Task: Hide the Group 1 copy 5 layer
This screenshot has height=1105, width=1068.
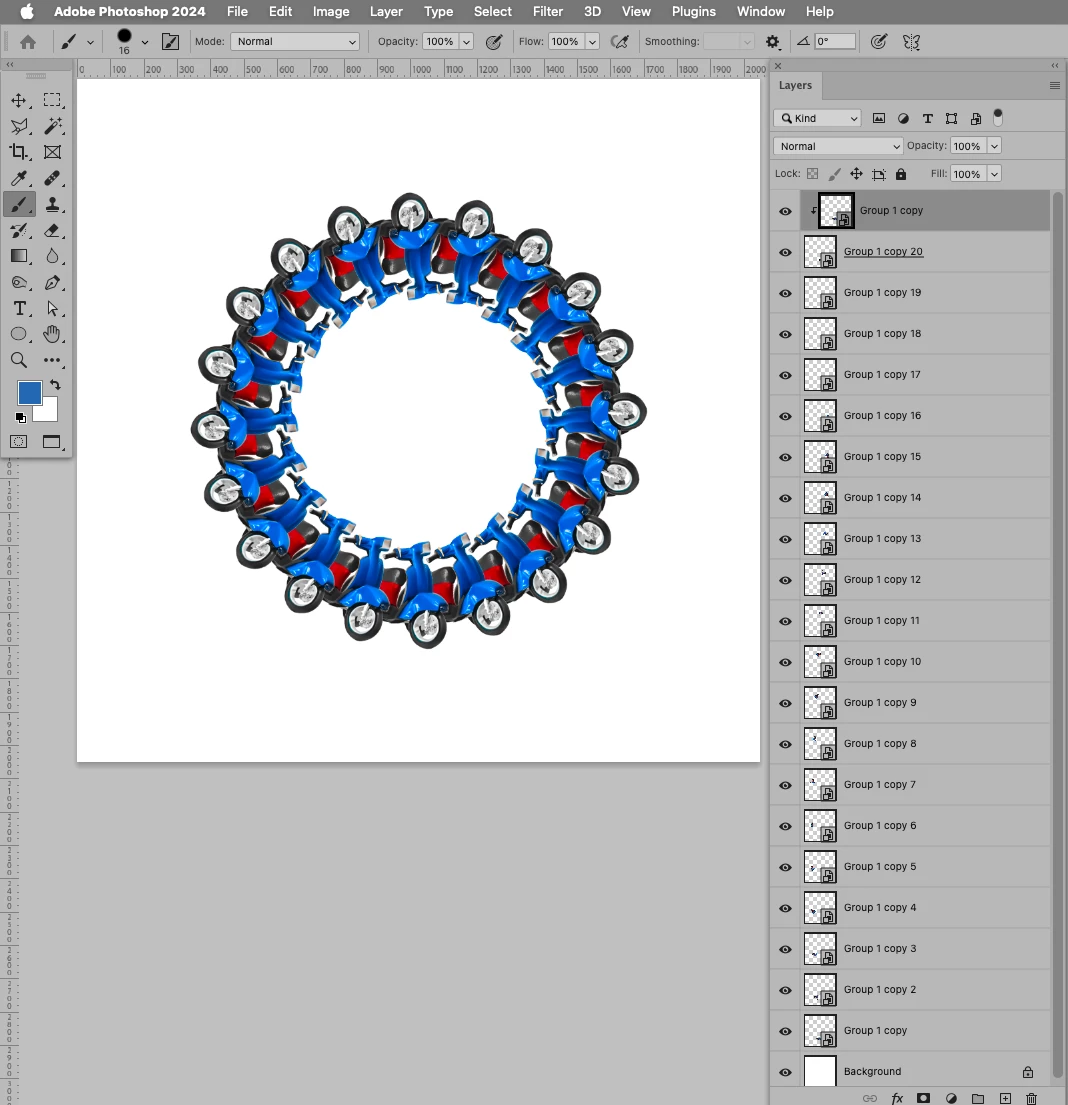Action: click(785, 868)
